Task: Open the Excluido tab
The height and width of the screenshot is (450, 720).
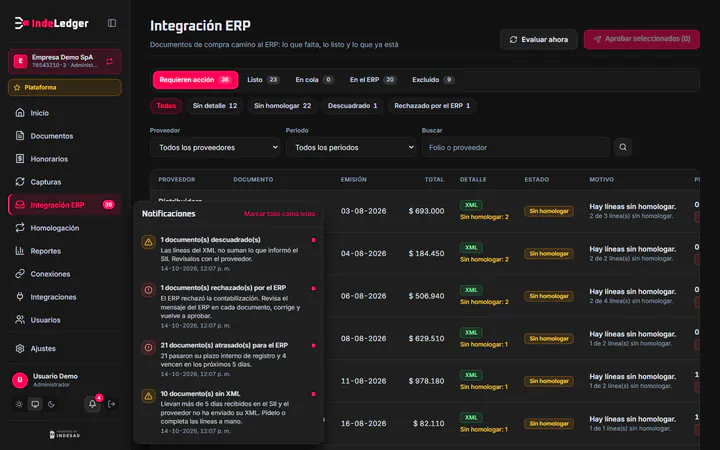Action: [433, 80]
